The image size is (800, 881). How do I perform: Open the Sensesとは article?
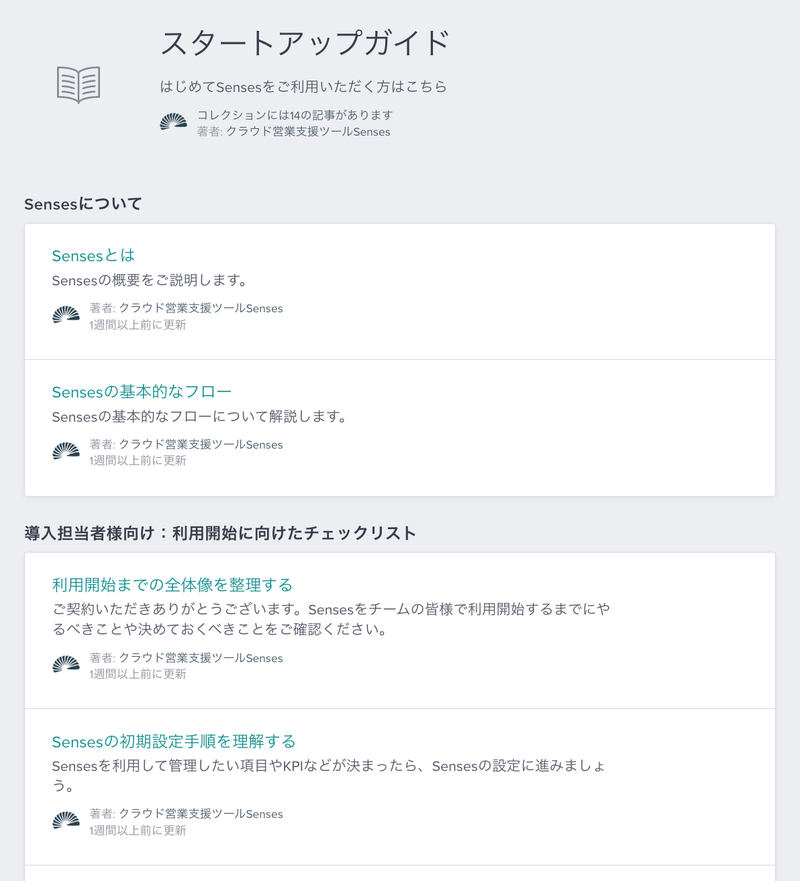(x=93, y=256)
